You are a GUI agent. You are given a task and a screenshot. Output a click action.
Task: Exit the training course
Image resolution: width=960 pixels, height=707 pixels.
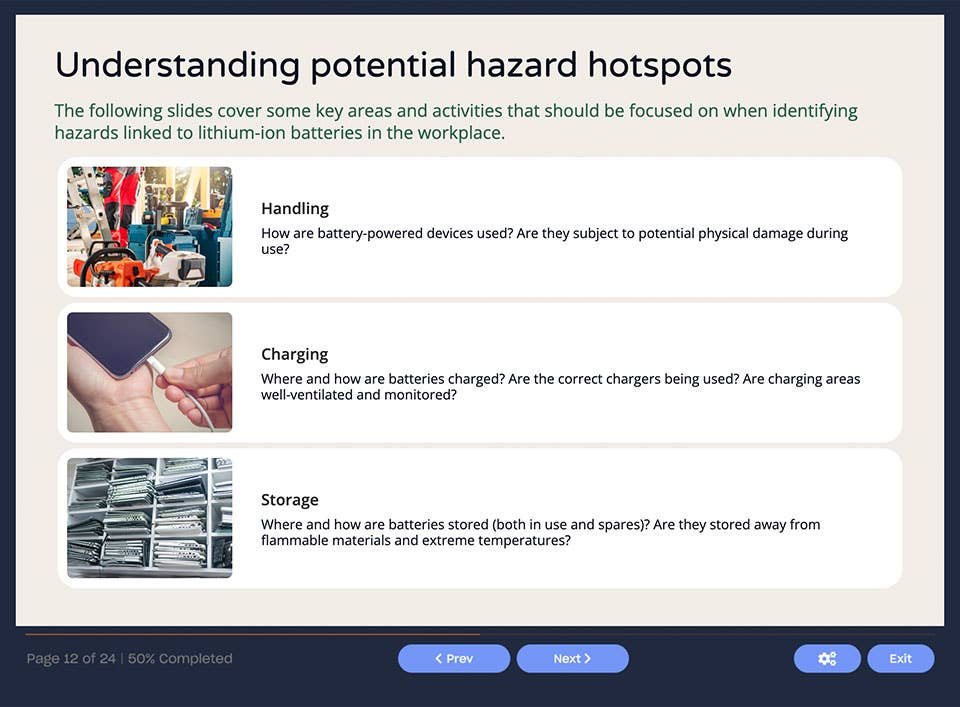tap(900, 658)
